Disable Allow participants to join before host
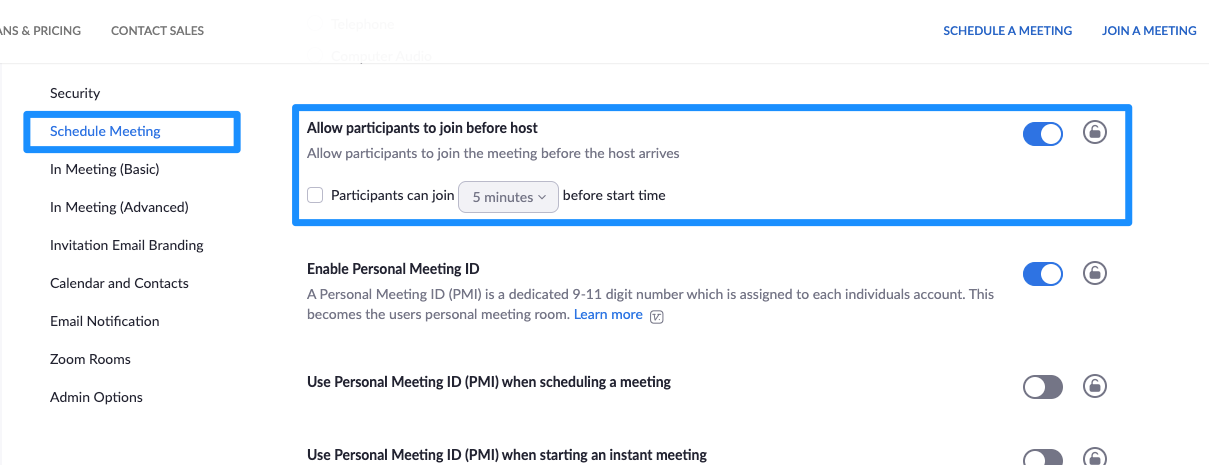This screenshot has height=465, width=1209. 1043,133
